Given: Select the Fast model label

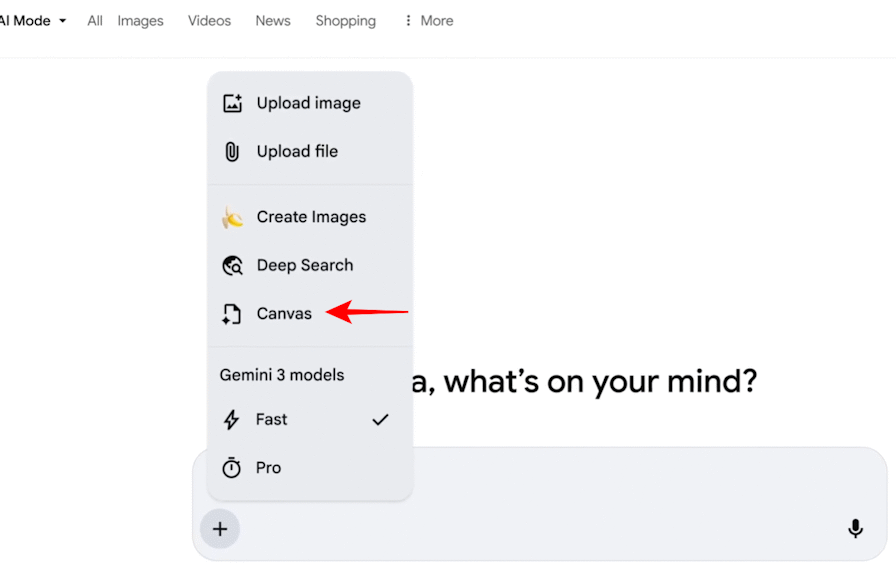Looking at the screenshot, I should tap(271, 419).
